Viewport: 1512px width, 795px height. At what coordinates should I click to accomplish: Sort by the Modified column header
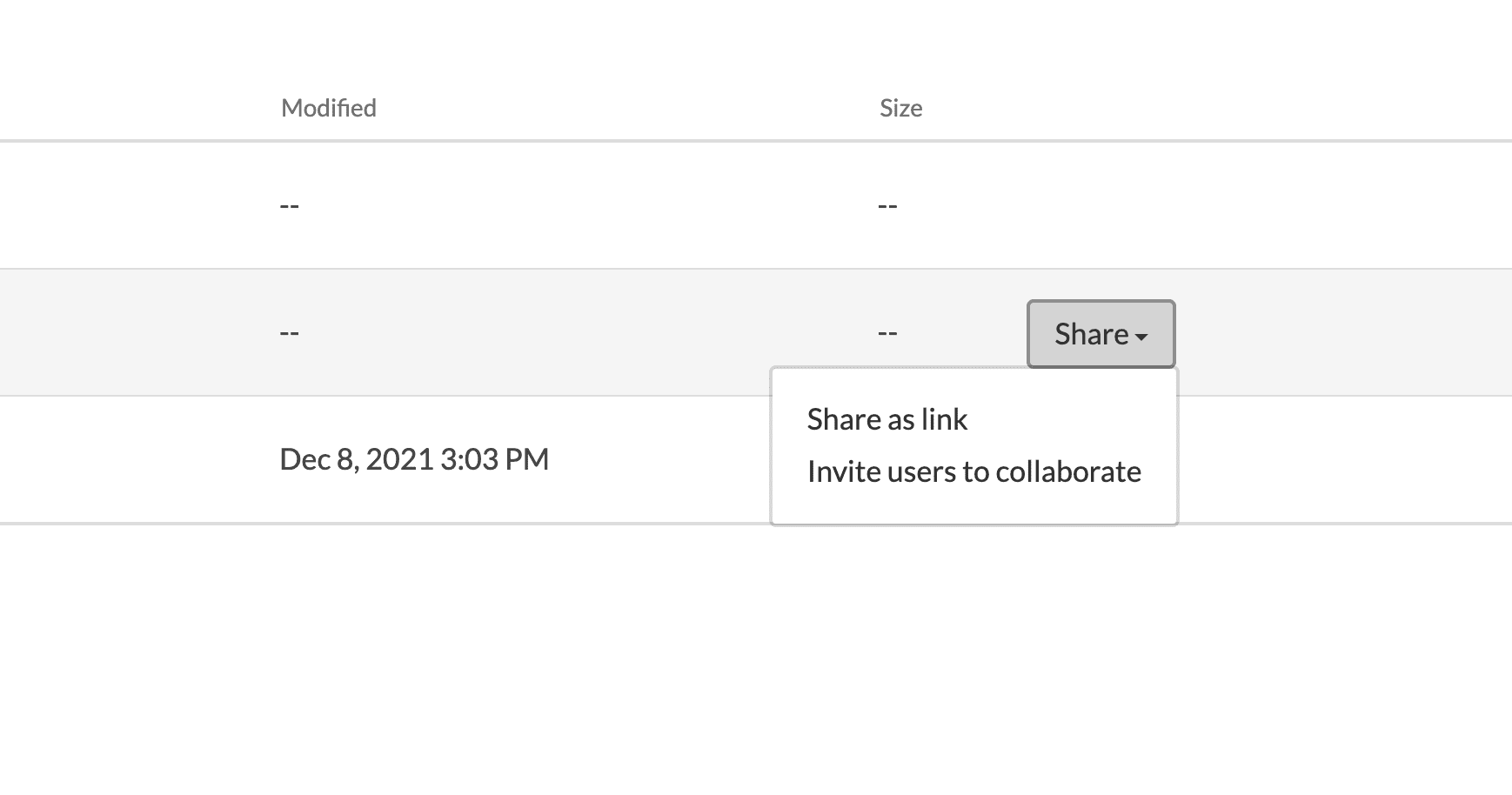(329, 108)
